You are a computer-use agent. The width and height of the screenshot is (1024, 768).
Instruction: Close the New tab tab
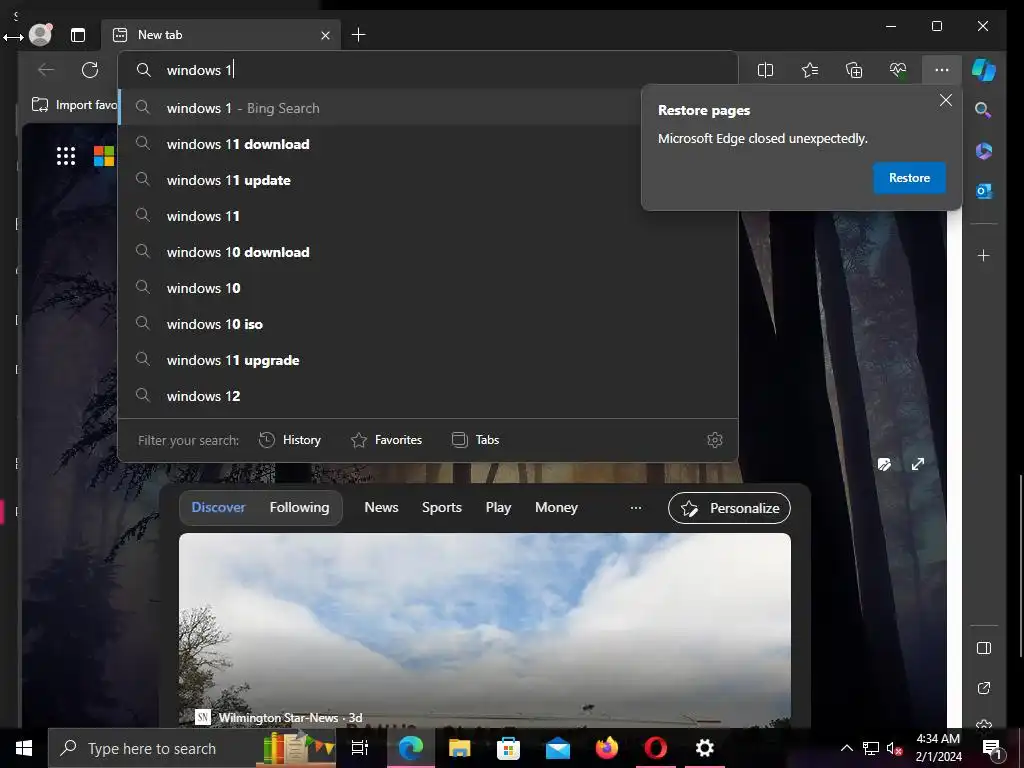(325, 35)
